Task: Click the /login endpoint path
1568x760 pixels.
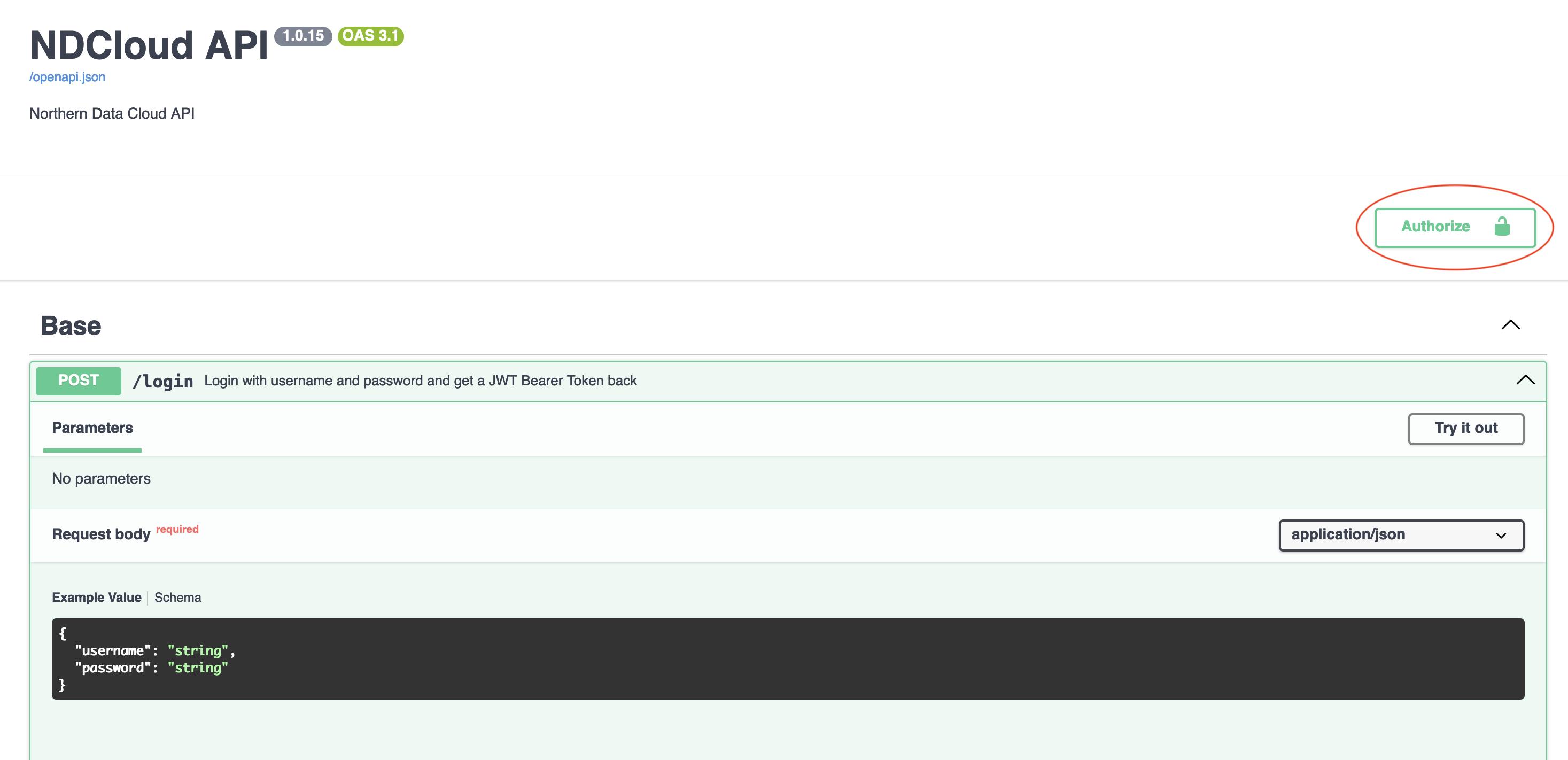Action: point(162,381)
